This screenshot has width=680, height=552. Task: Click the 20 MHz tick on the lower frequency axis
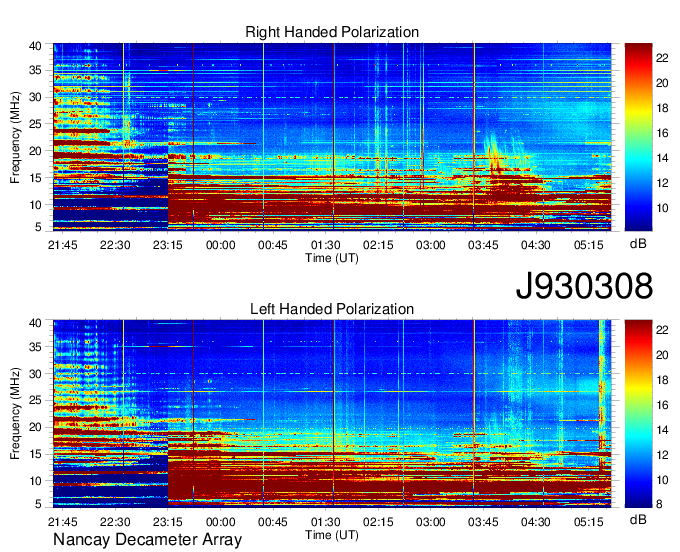(x=35, y=427)
